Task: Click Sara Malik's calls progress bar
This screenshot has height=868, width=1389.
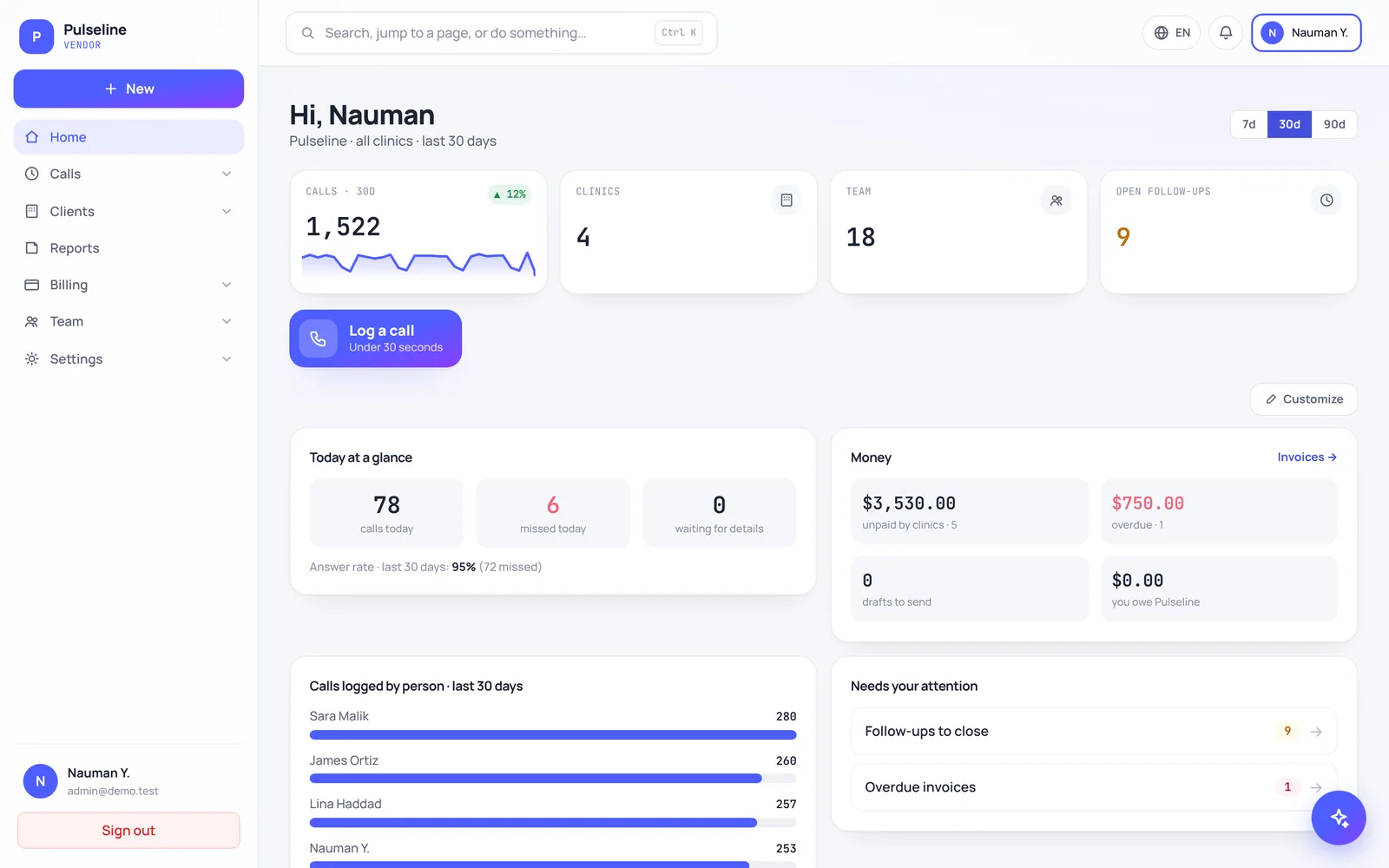Action: point(553,735)
